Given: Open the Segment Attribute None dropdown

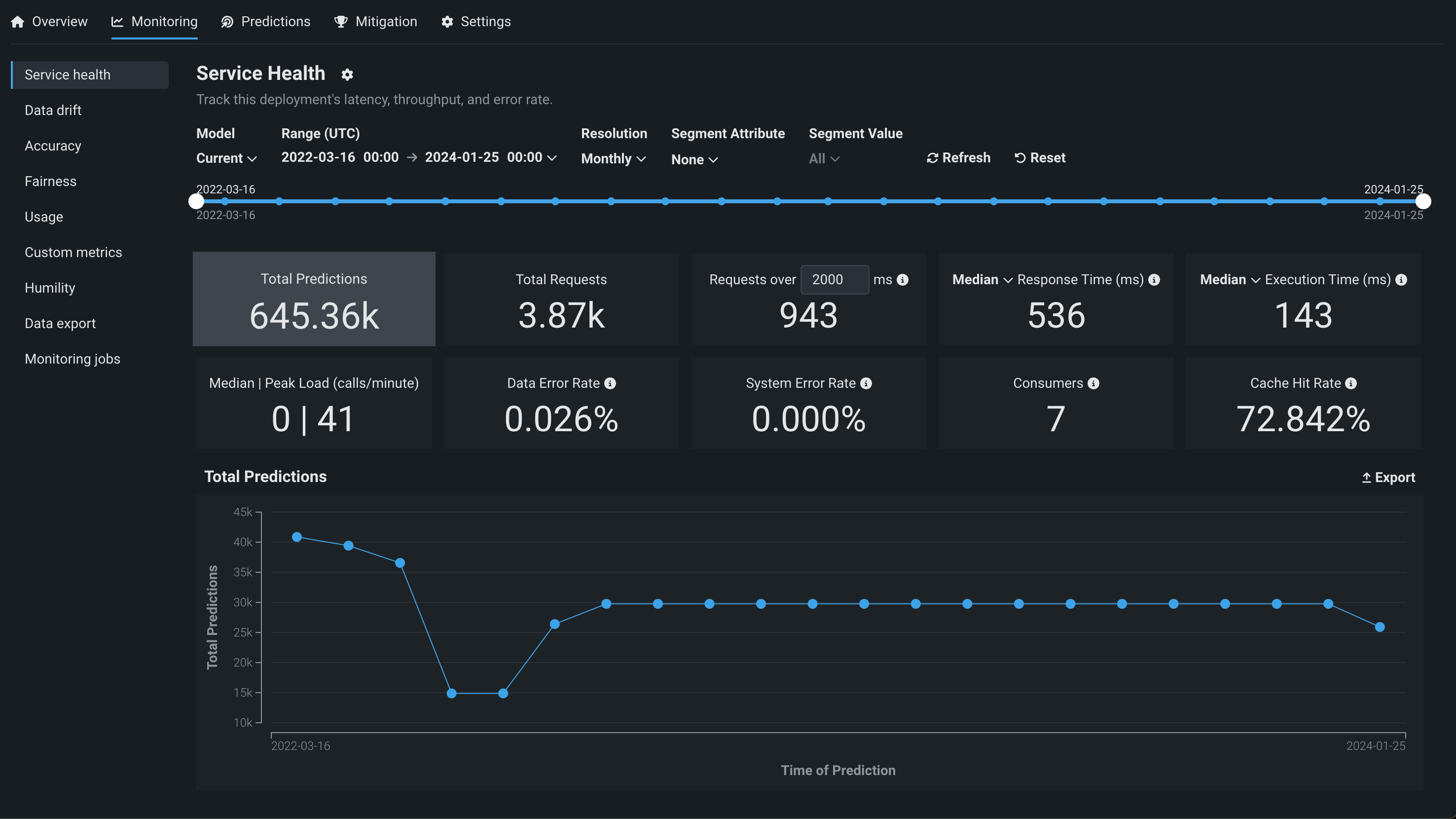Looking at the screenshot, I should 694,159.
